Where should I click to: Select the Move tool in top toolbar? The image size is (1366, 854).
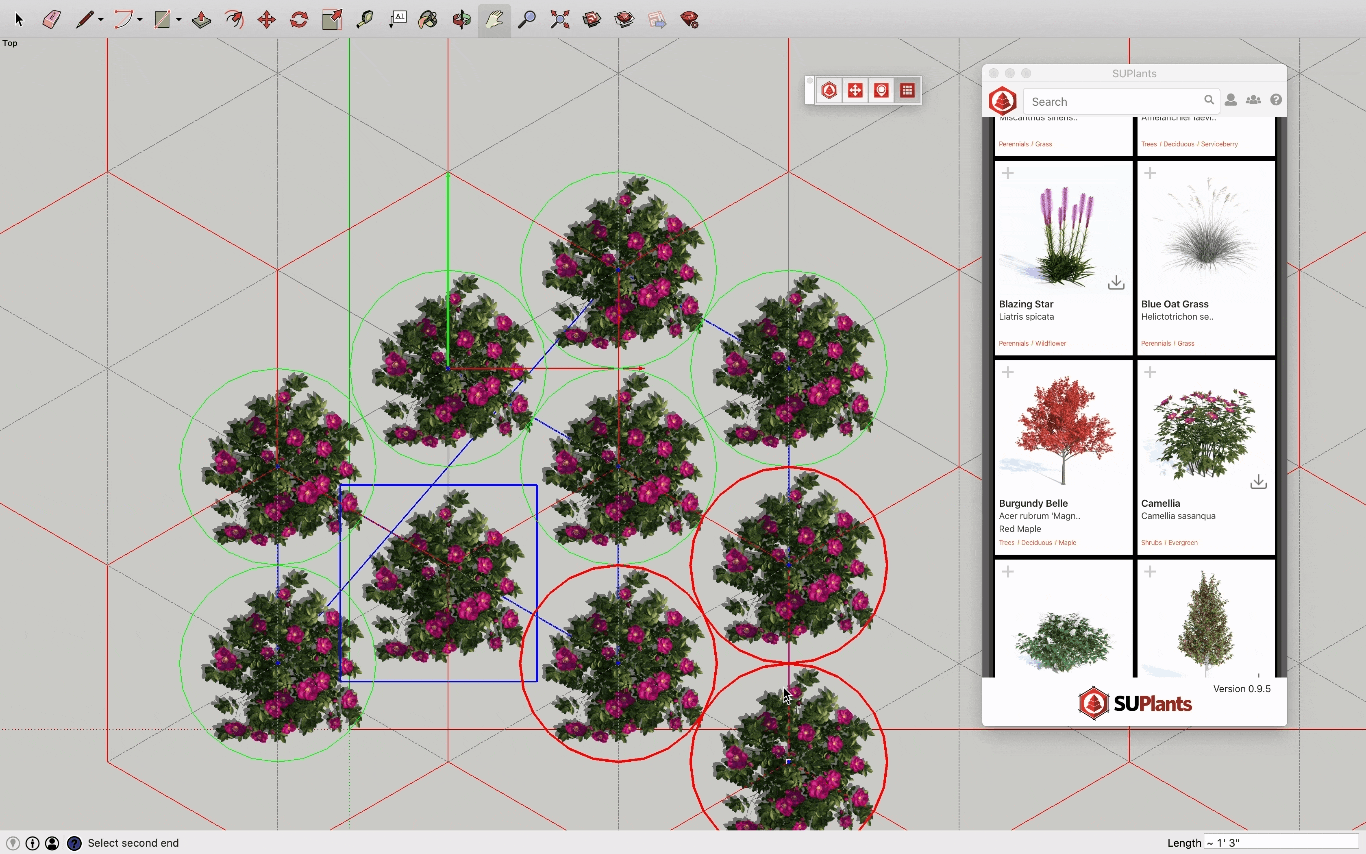pyautogui.click(x=266, y=19)
